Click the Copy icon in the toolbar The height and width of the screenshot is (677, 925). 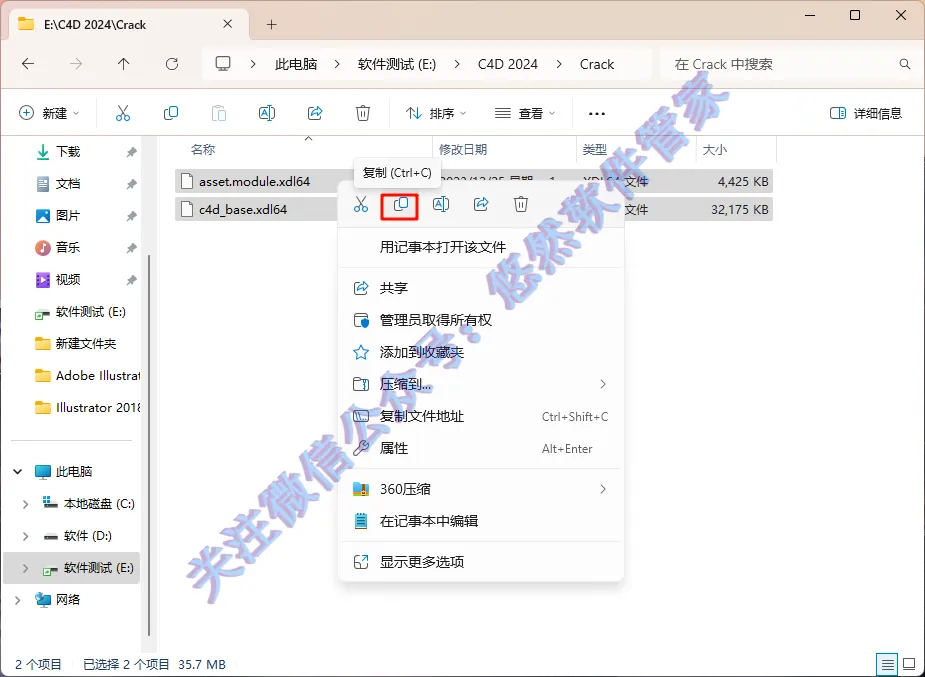170,113
